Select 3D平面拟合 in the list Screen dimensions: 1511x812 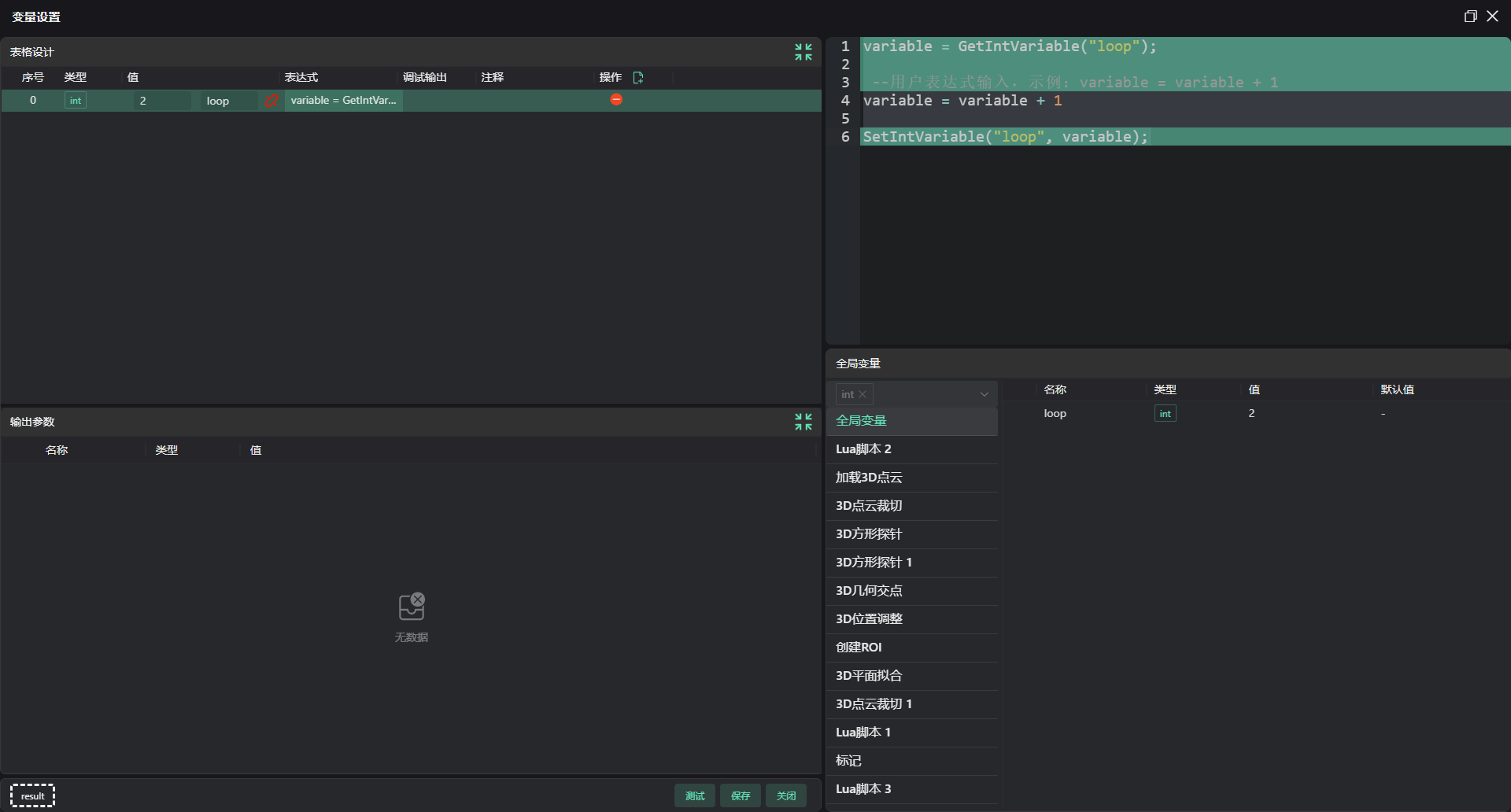click(912, 676)
